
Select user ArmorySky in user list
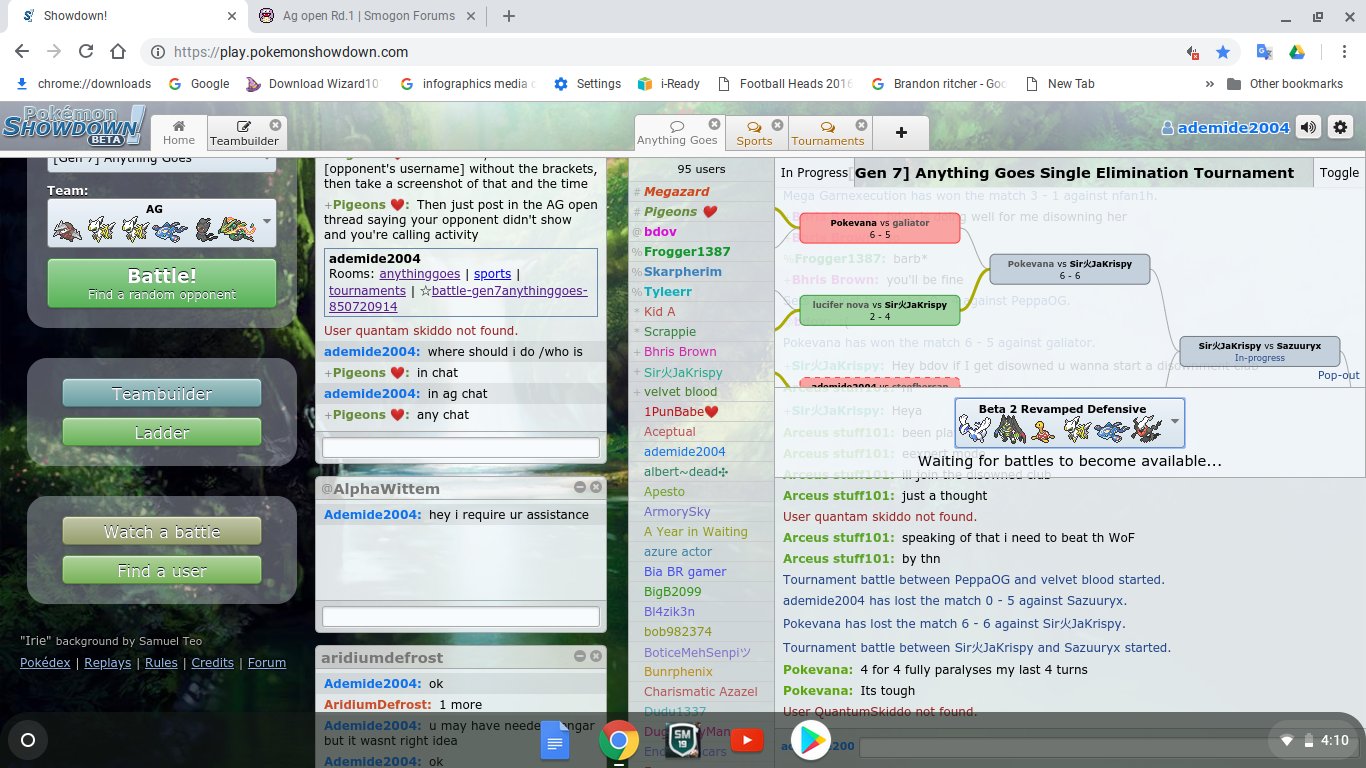[701, 512]
